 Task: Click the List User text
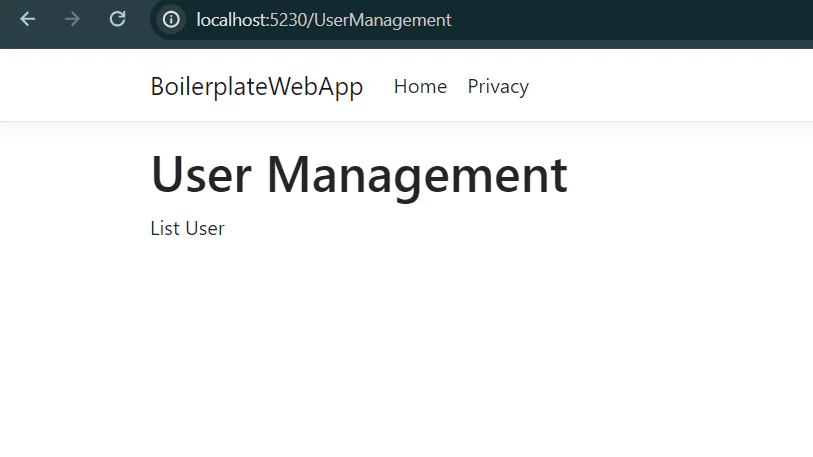(187, 228)
